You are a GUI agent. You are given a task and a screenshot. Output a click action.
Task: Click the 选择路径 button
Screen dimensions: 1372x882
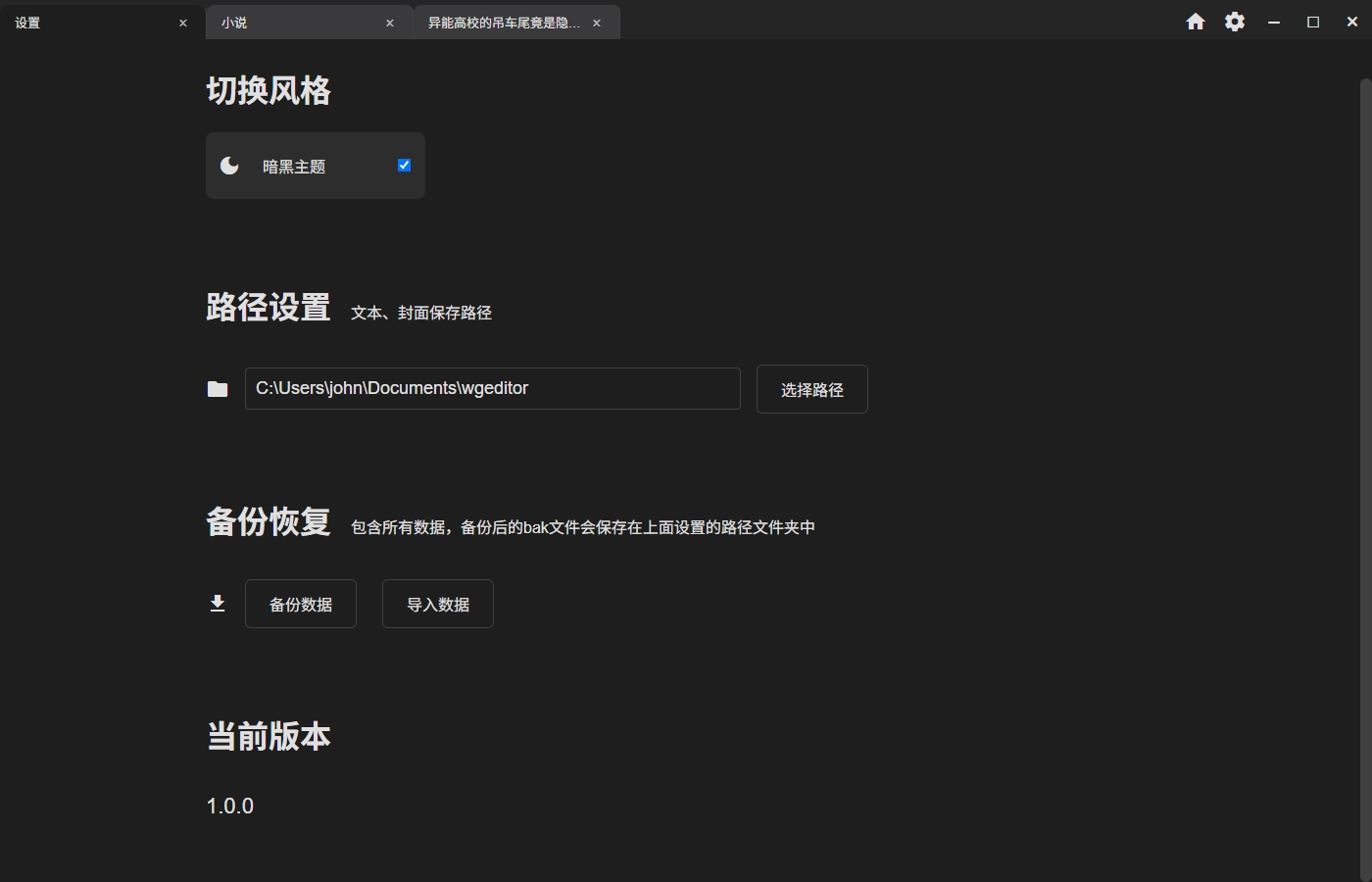click(x=811, y=389)
